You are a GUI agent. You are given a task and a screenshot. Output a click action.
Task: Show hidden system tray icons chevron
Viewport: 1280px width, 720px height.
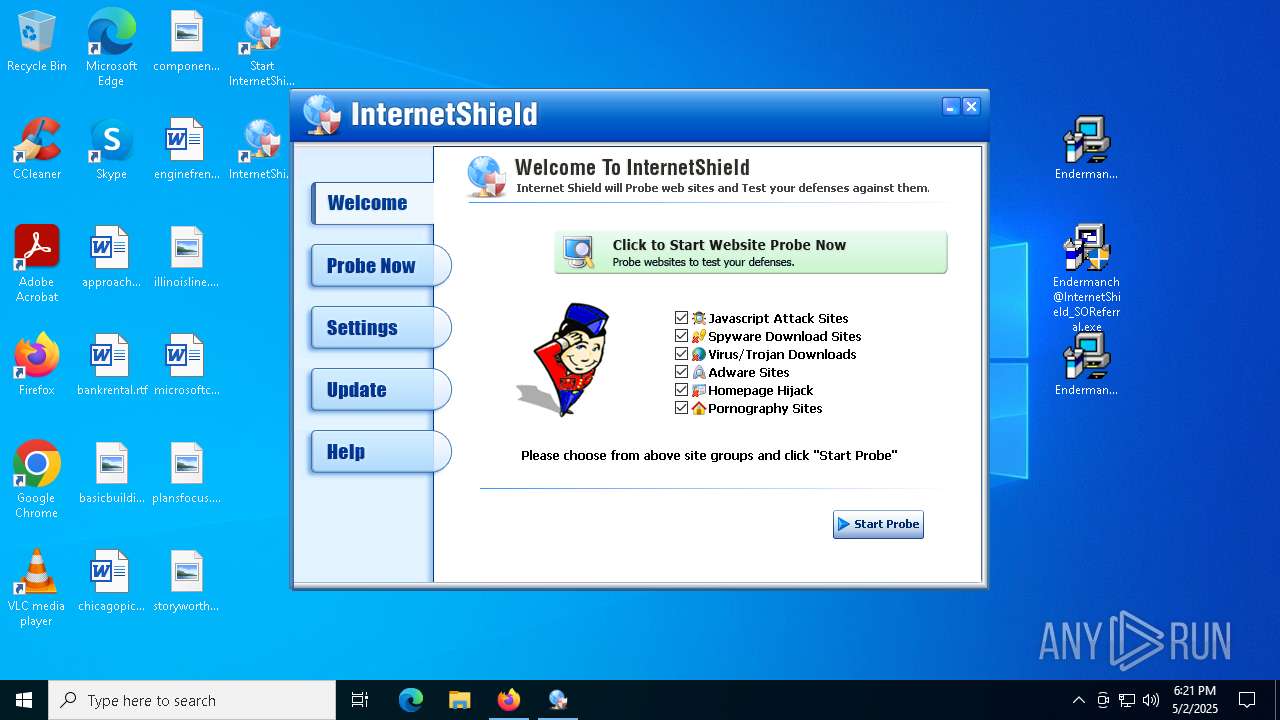point(1078,700)
